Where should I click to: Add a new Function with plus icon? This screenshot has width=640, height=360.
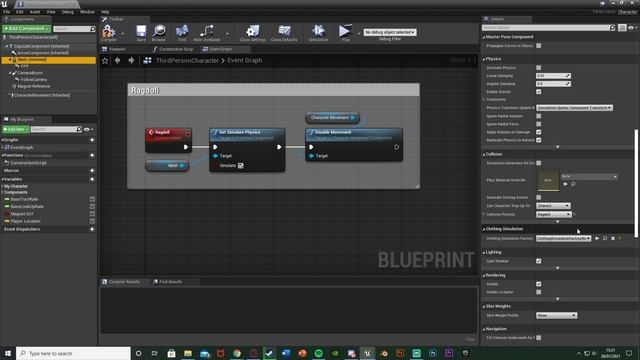tap(92, 156)
